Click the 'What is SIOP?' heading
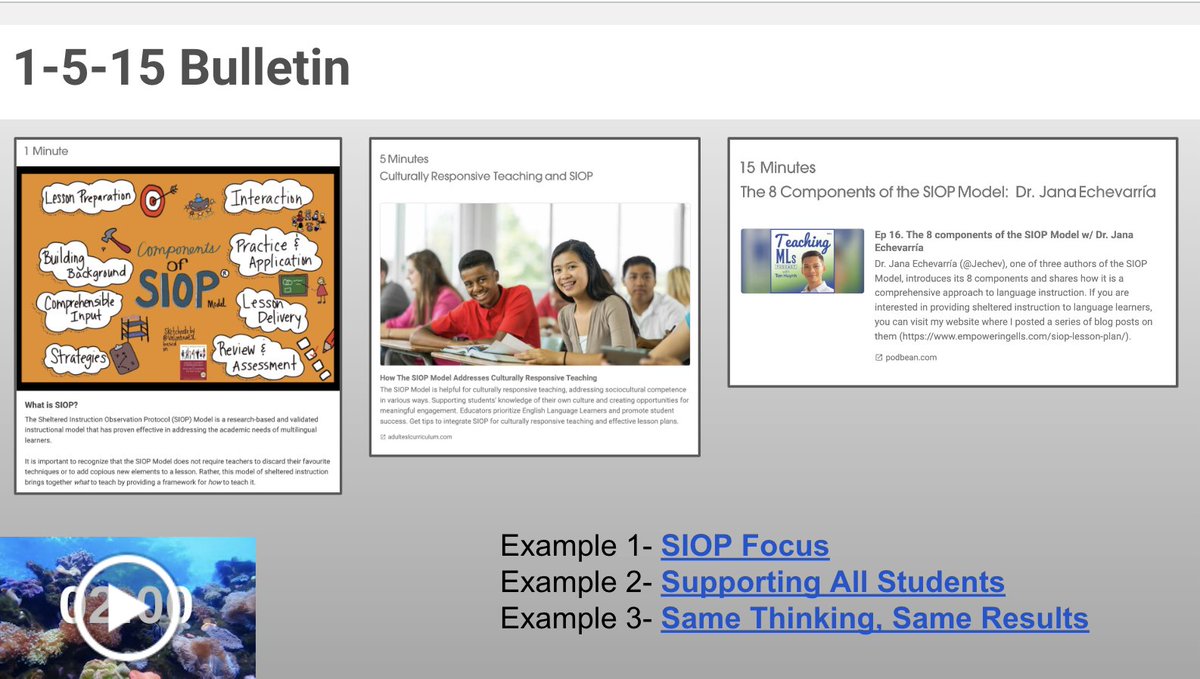The image size is (1200, 679). click(53, 406)
